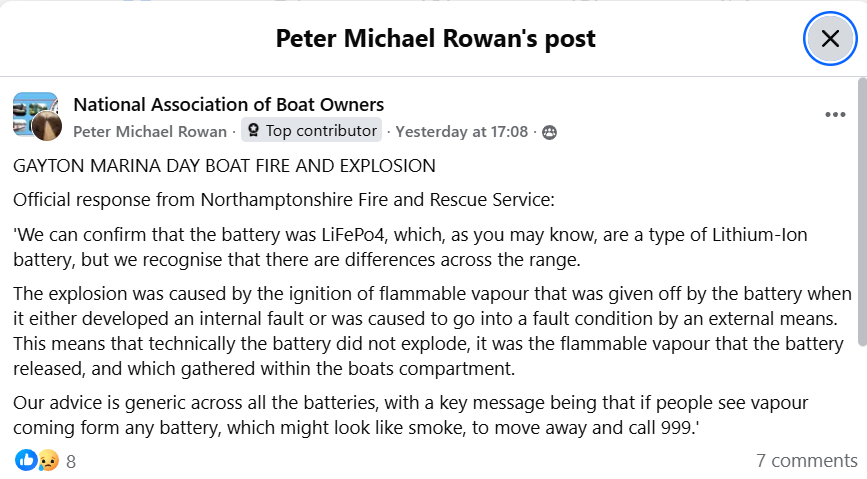Open the three-dot post options menu
This screenshot has height=479, width=867.
[x=835, y=115]
